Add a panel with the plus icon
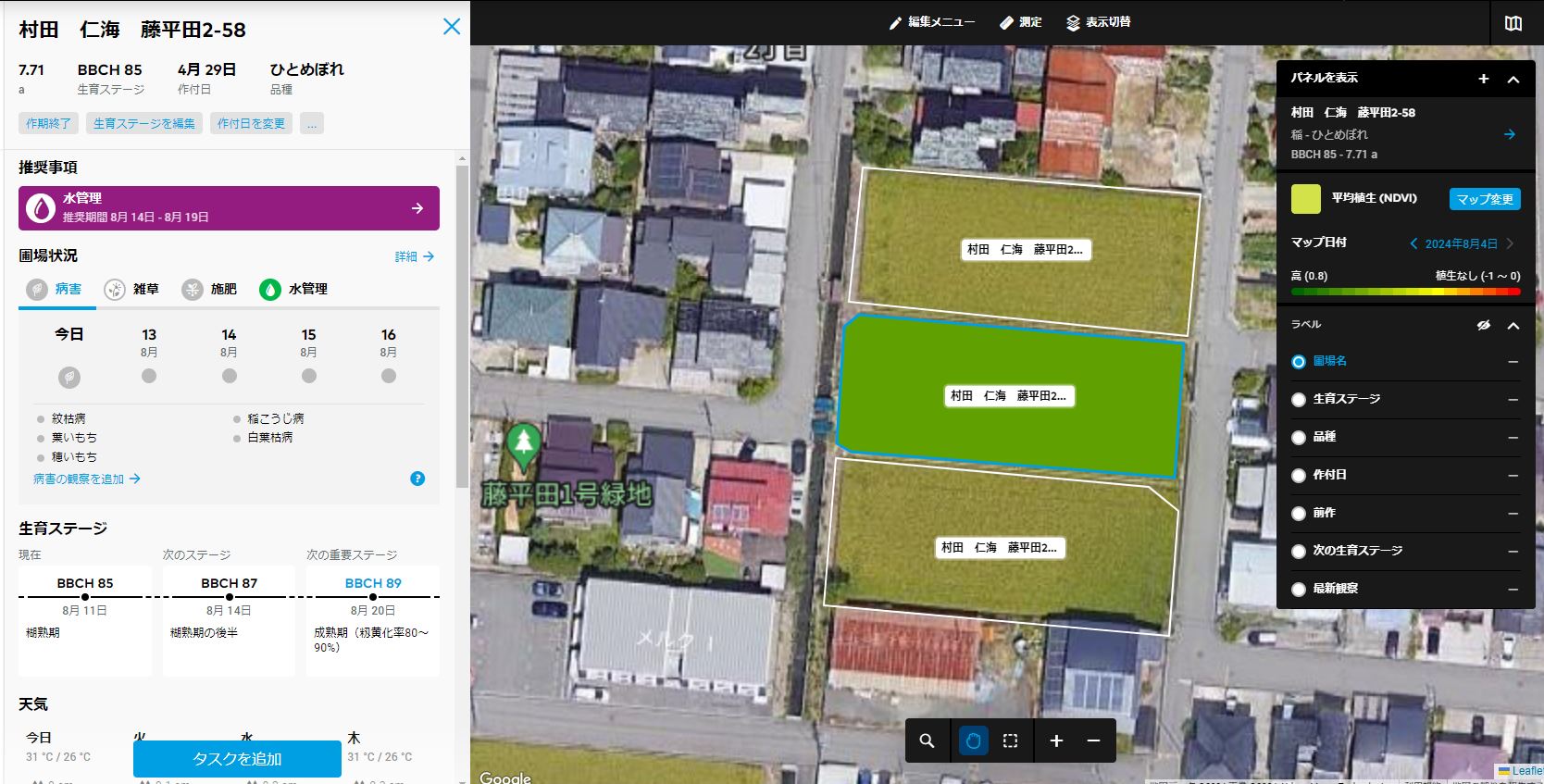 (x=1483, y=79)
